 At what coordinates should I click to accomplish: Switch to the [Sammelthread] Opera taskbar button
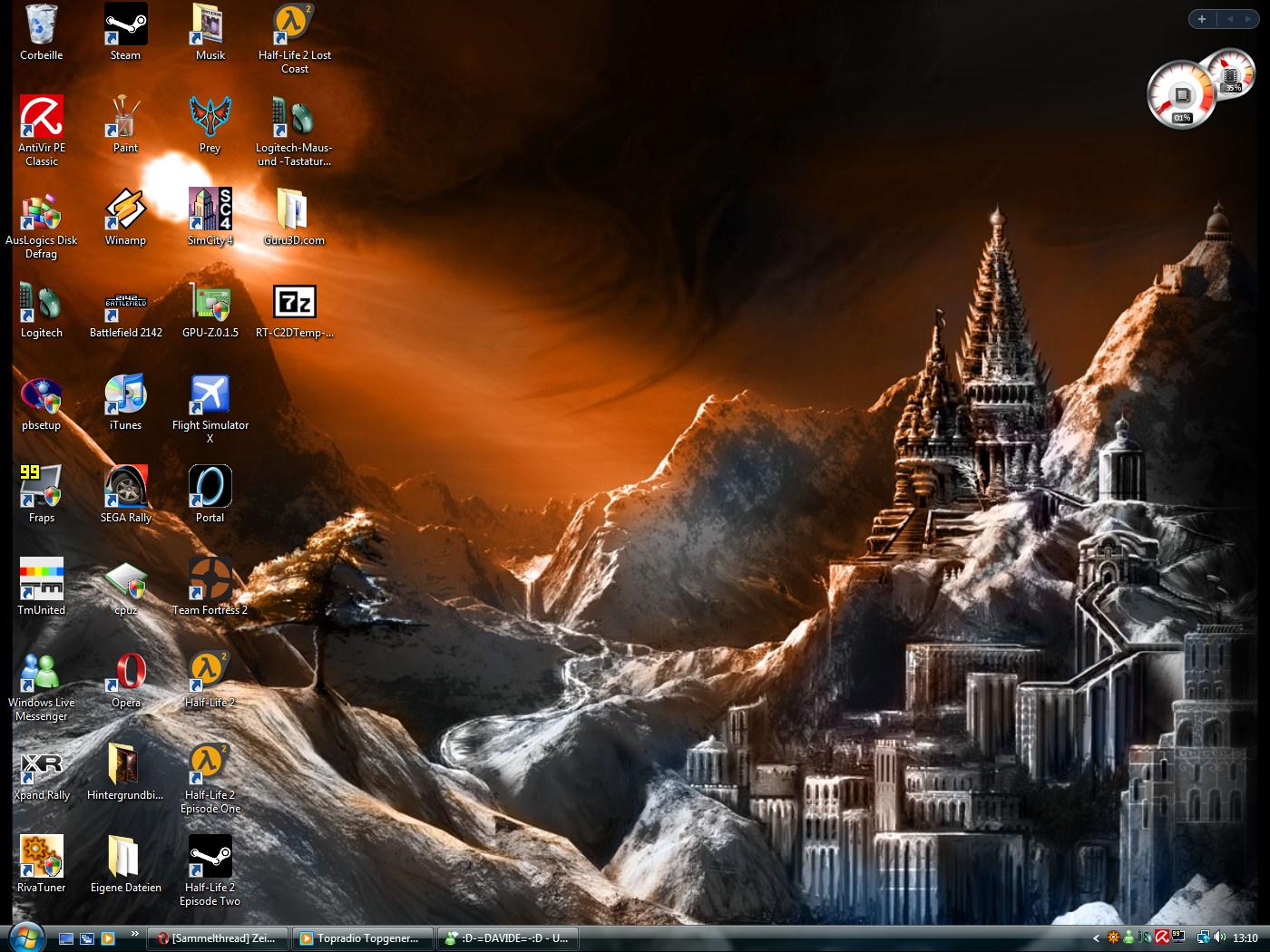pos(218,938)
